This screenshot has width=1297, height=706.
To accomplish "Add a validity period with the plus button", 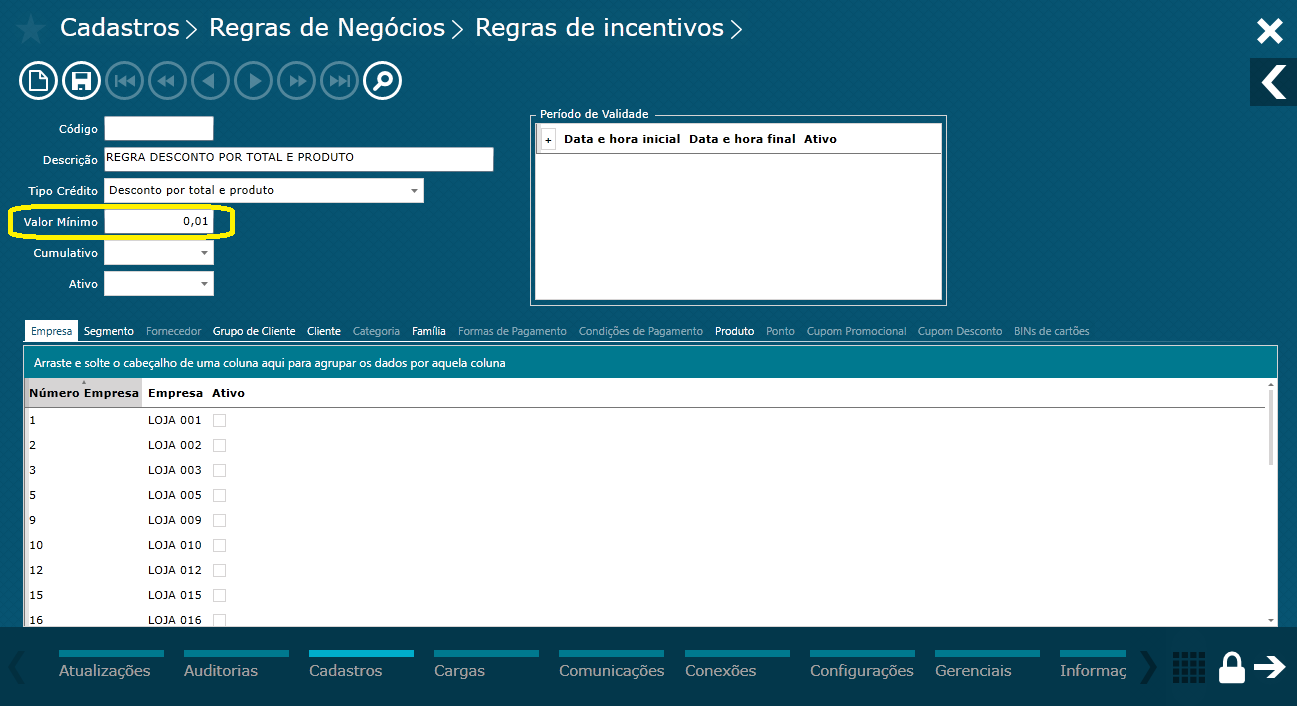I will (548, 140).
